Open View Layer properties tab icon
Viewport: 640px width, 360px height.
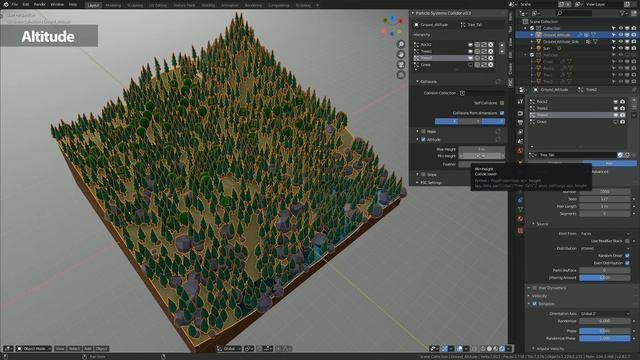point(520,132)
